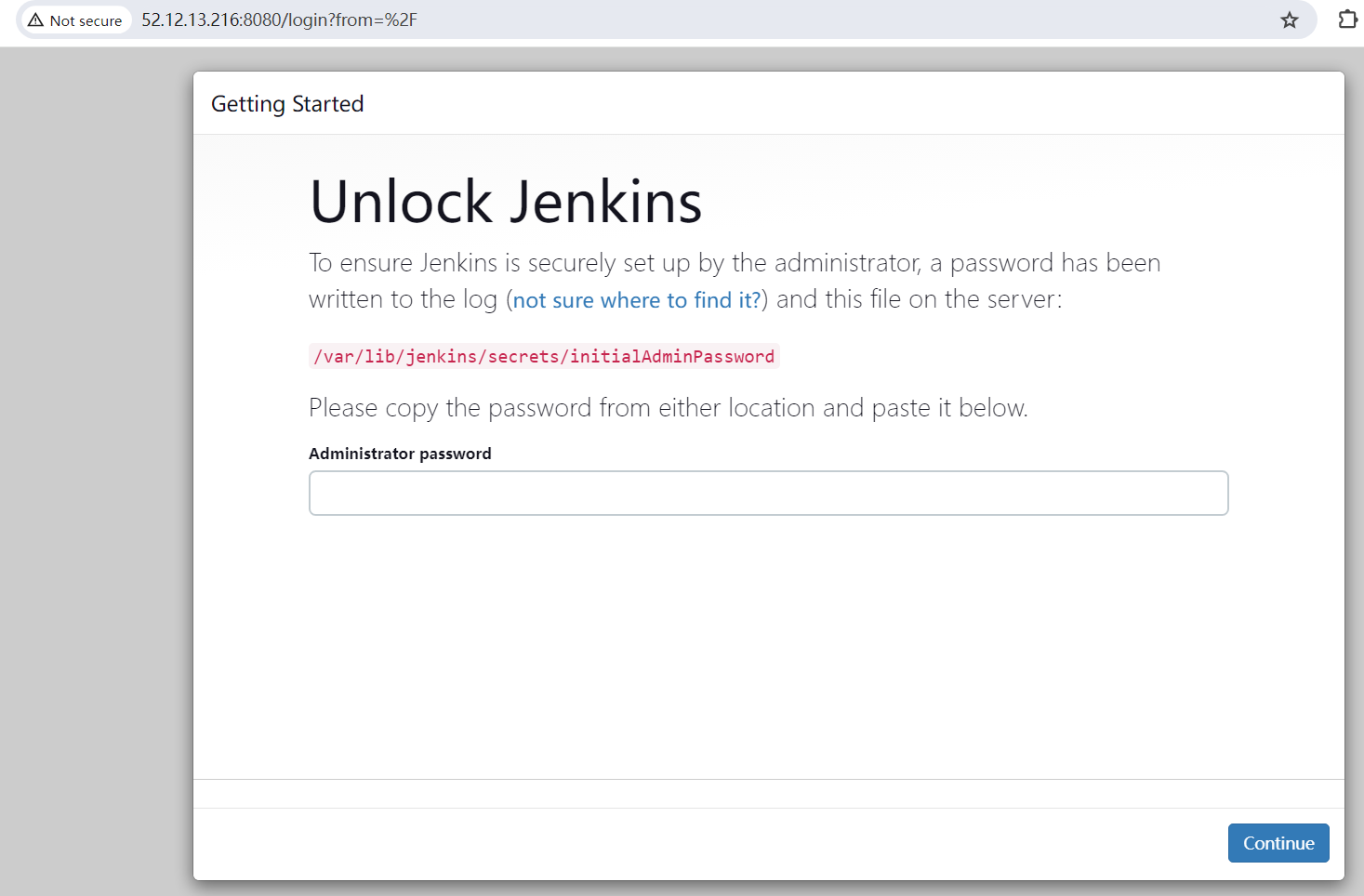Focus the Administrator password field
The image size is (1364, 896).
(768, 493)
